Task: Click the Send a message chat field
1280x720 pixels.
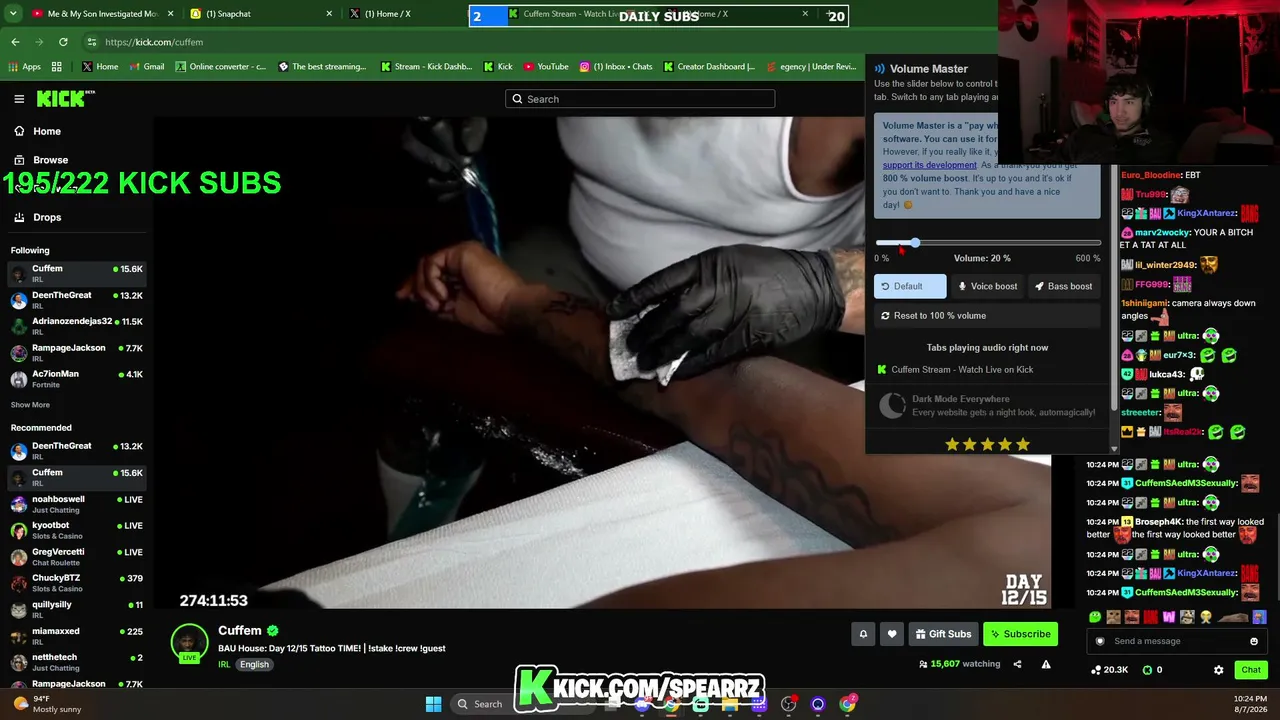Action: pyautogui.click(x=1176, y=641)
